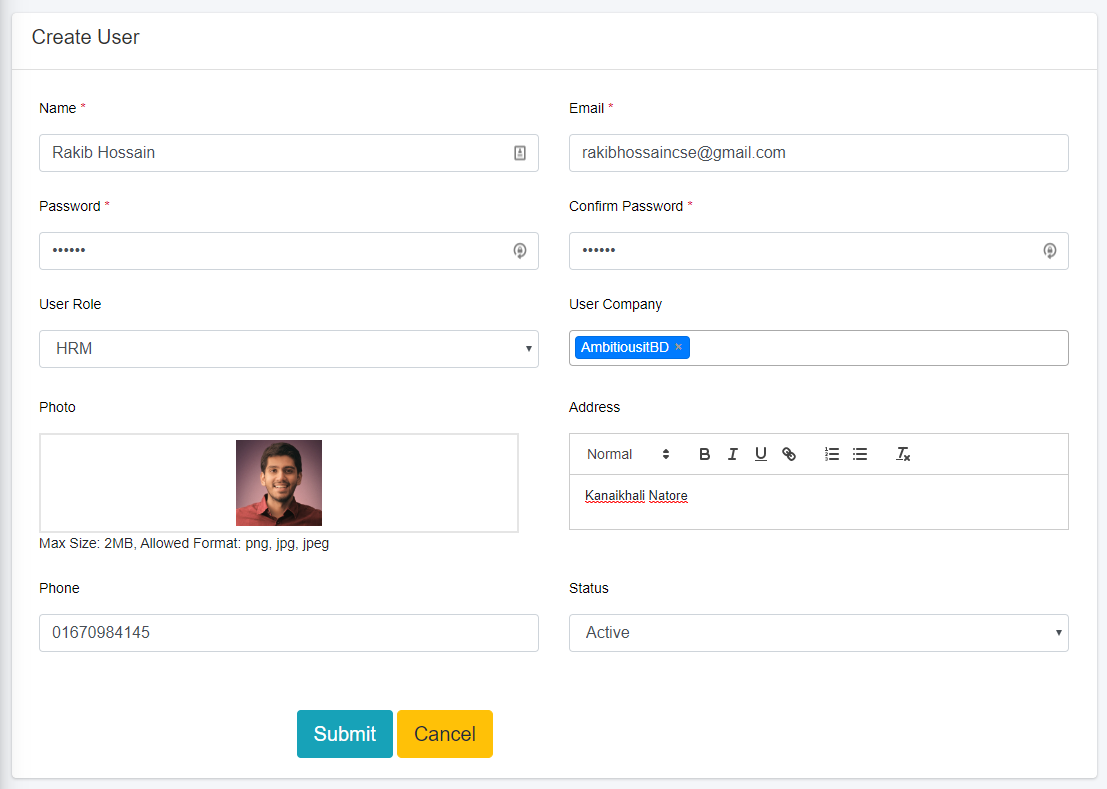Insert a link in Address editor

789,454
